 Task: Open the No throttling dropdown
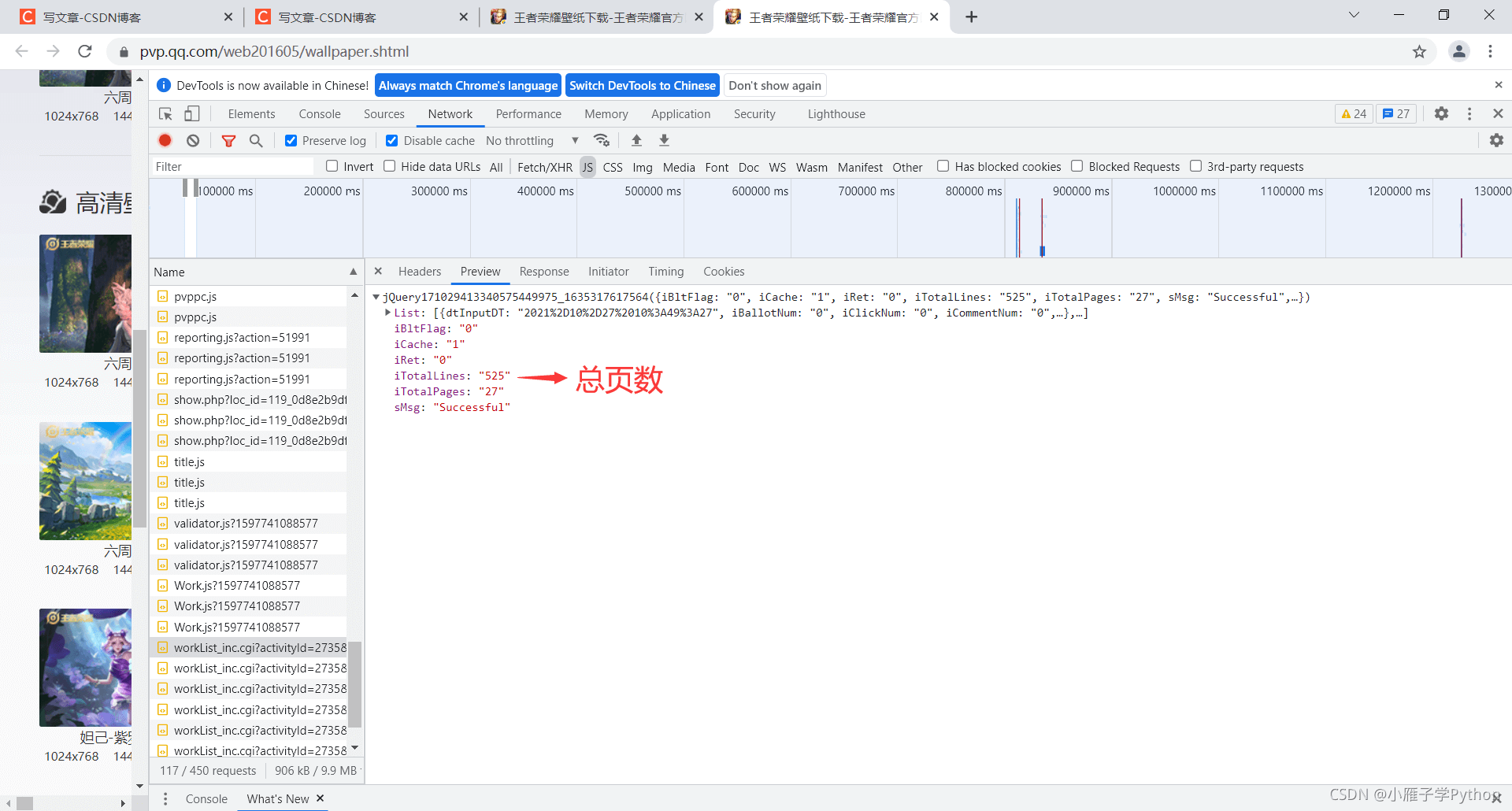[532, 141]
